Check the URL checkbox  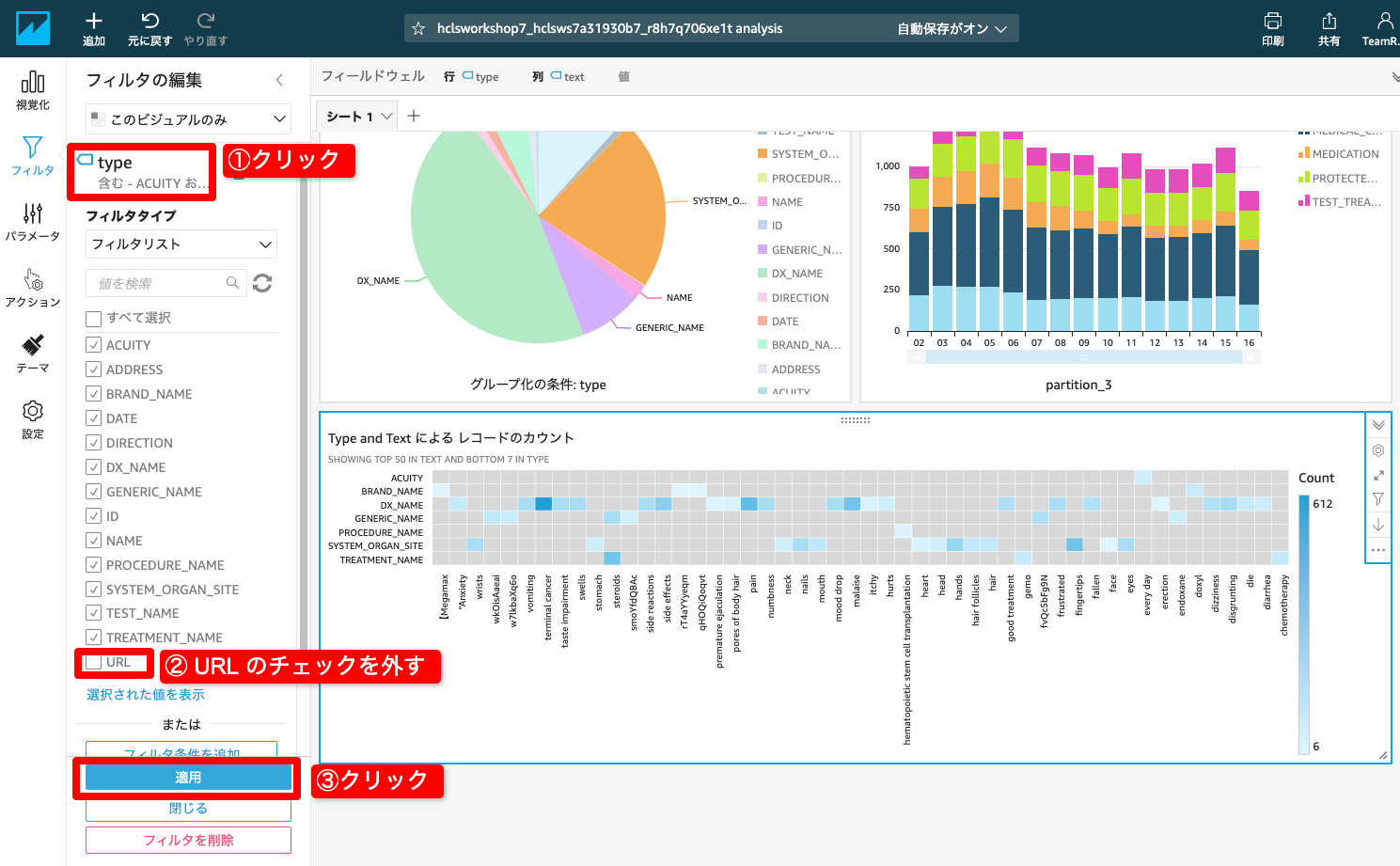pos(93,662)
